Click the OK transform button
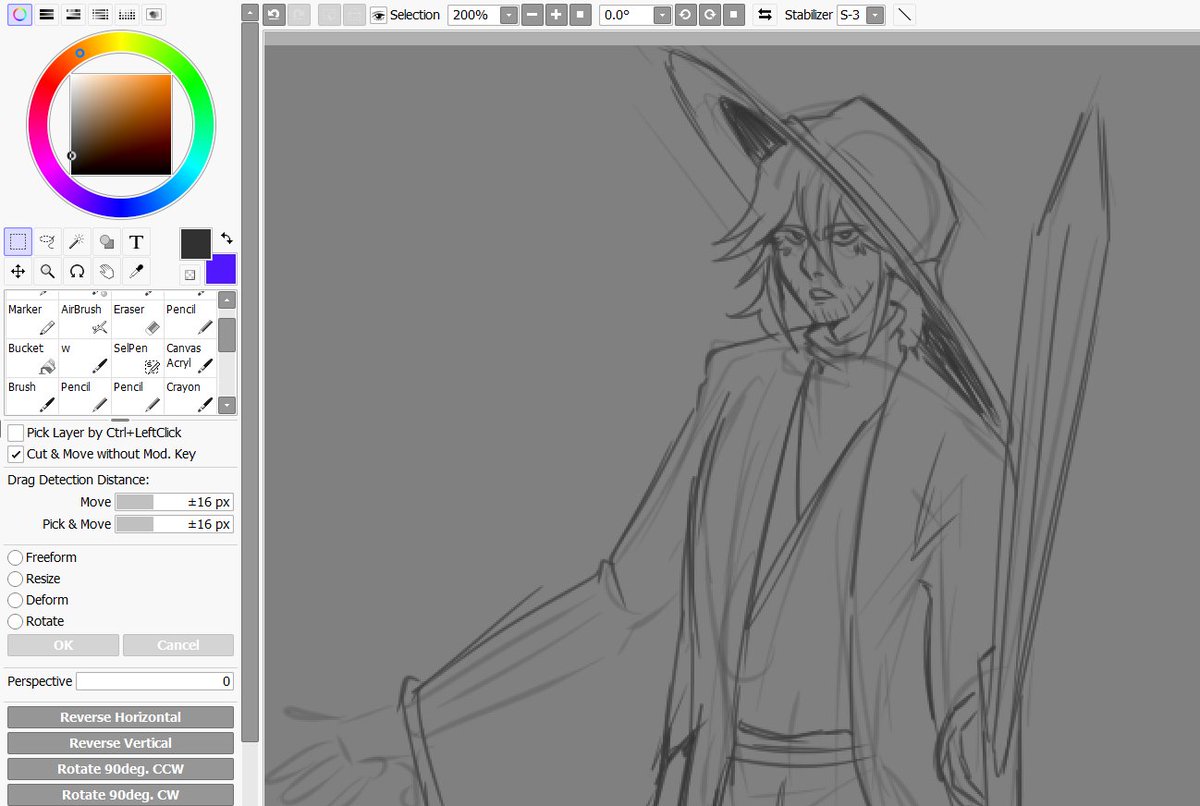This screenshot has width=1200, height=806. (x=63, y=645)
